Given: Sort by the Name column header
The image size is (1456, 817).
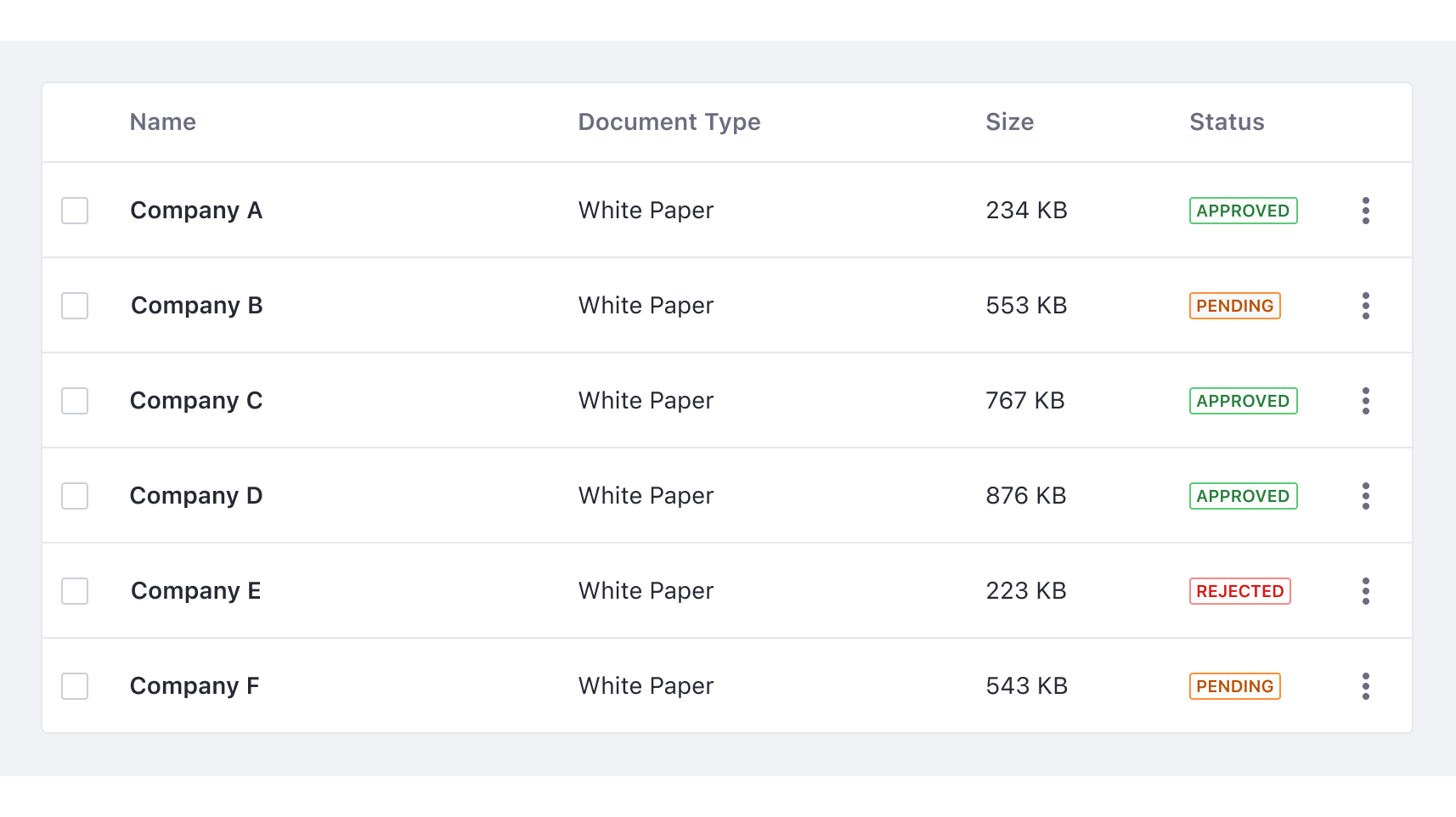Looking at the screenshot, I should click(163, 122).
